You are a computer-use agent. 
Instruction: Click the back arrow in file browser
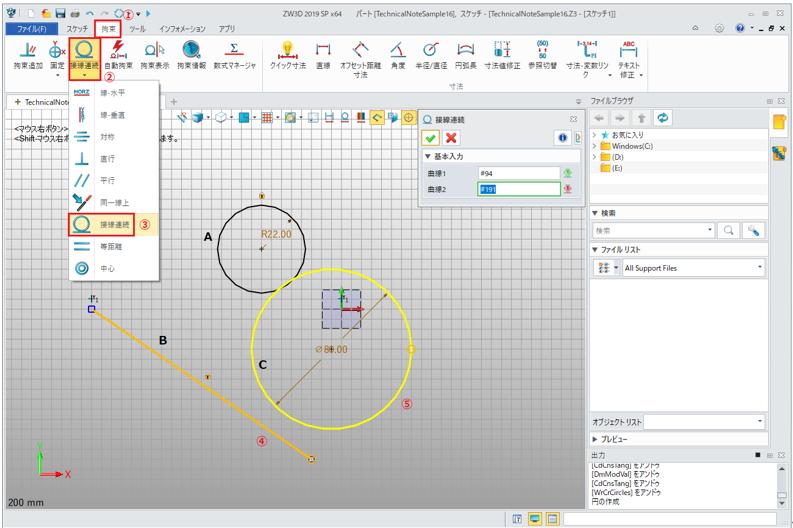[599, 118]
